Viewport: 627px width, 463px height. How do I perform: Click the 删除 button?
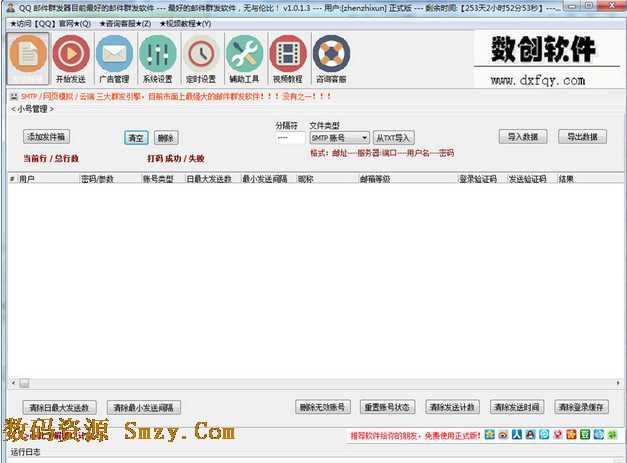[x=166, y=138]
